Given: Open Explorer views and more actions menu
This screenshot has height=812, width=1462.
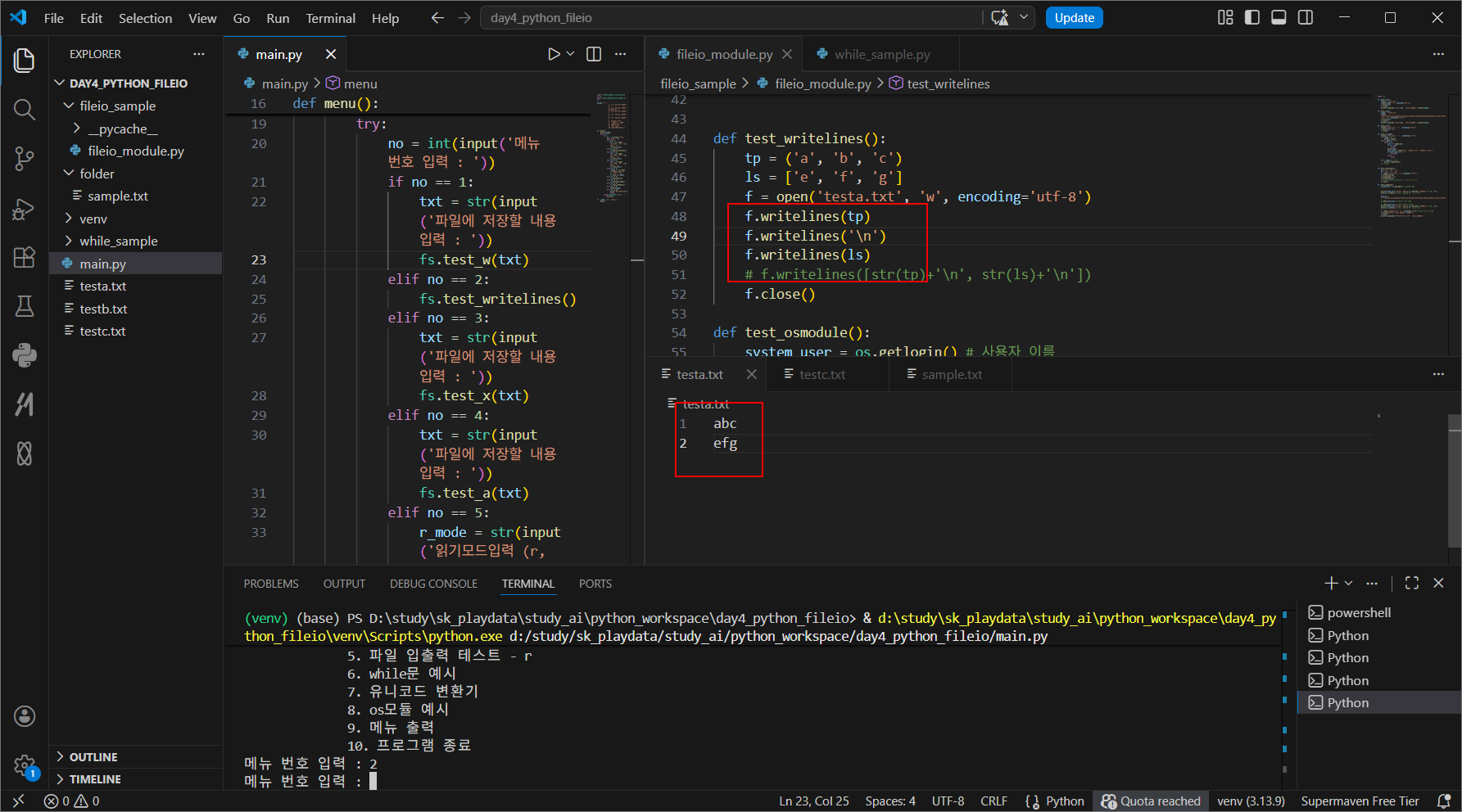Looking at the screenshot, I should pyautogui.click(x=199, y=54).
